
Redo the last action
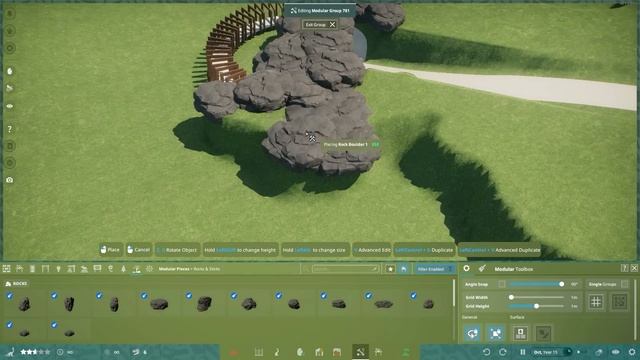[x=502, y=352]
